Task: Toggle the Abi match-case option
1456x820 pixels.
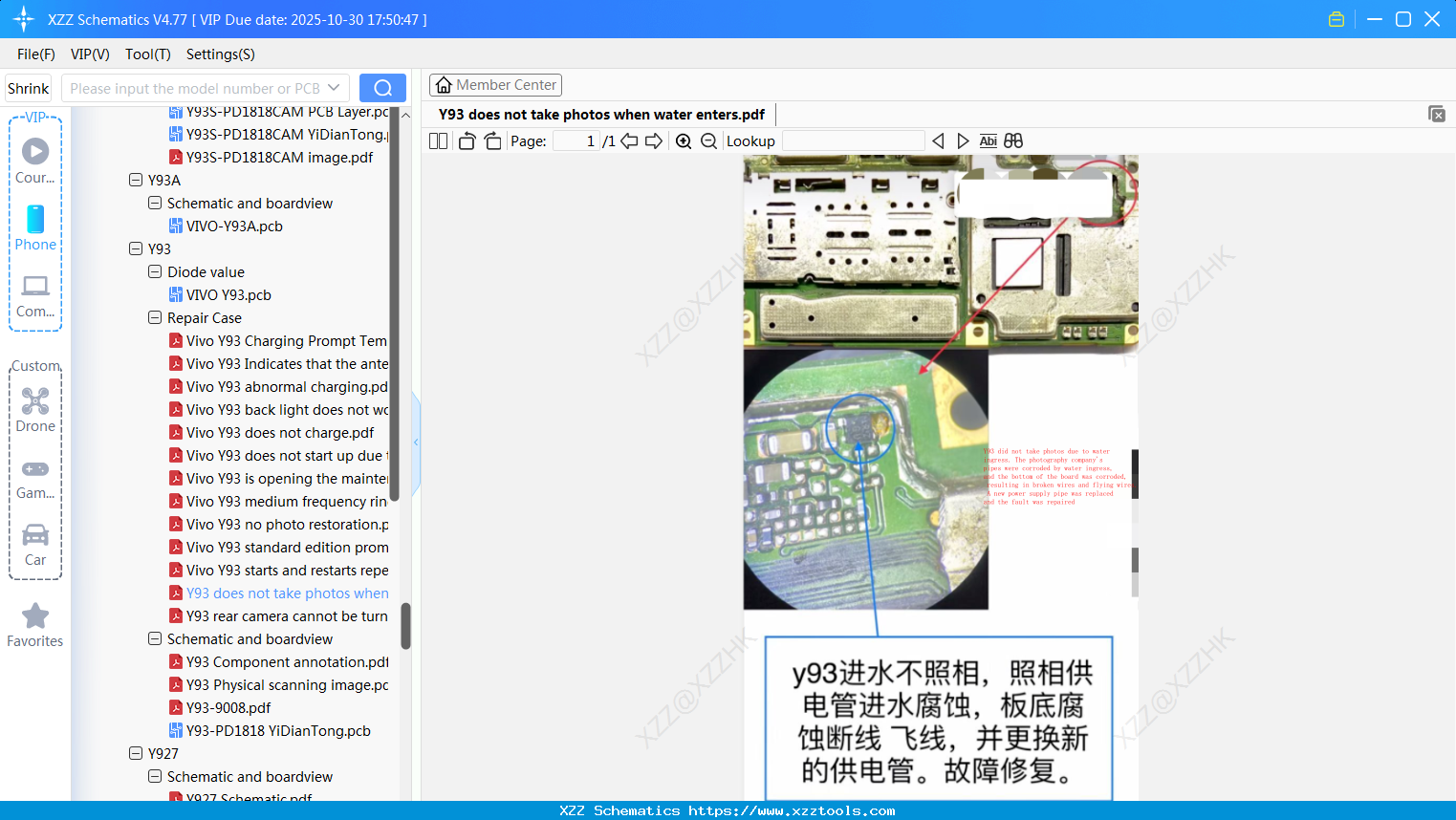Action: tap(988, 141)
